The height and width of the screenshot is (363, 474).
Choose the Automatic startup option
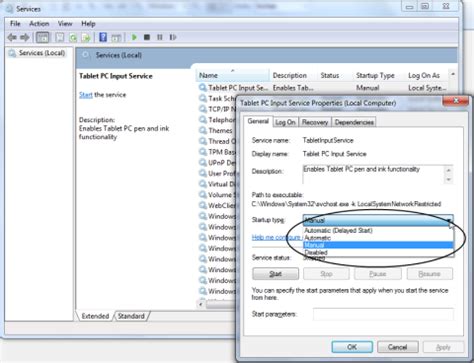tap(378, 238)
